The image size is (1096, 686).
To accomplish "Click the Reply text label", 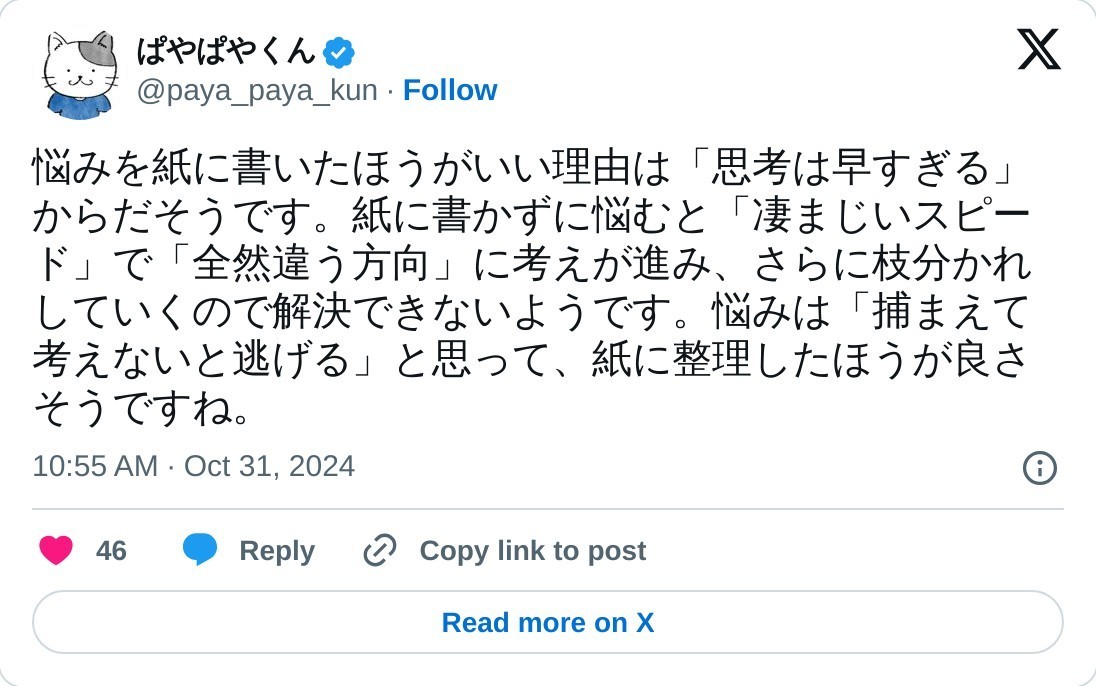I will pos(277,551).
